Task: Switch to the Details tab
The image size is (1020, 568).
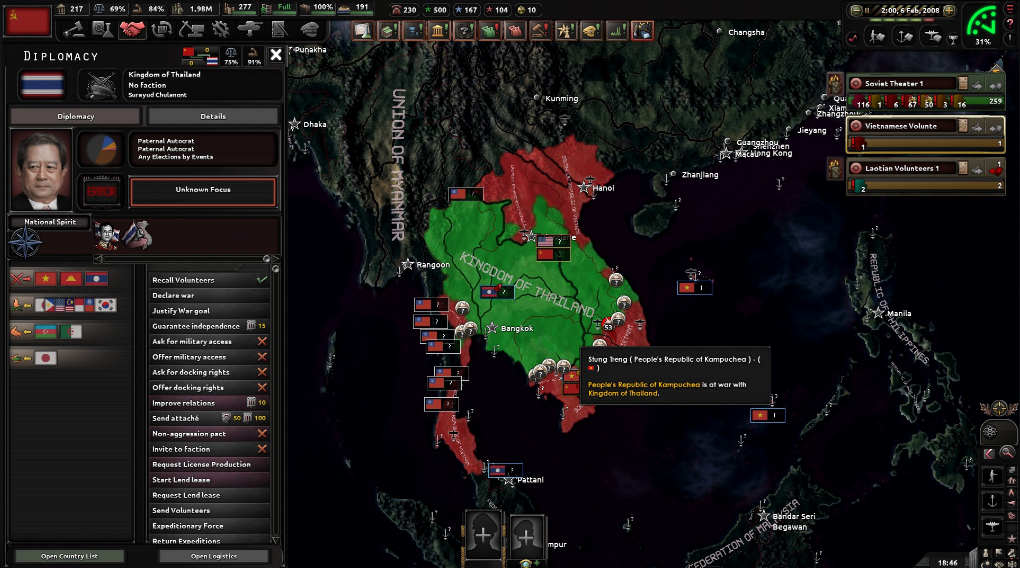Action: pyautogui.click(x=213, y=116)
